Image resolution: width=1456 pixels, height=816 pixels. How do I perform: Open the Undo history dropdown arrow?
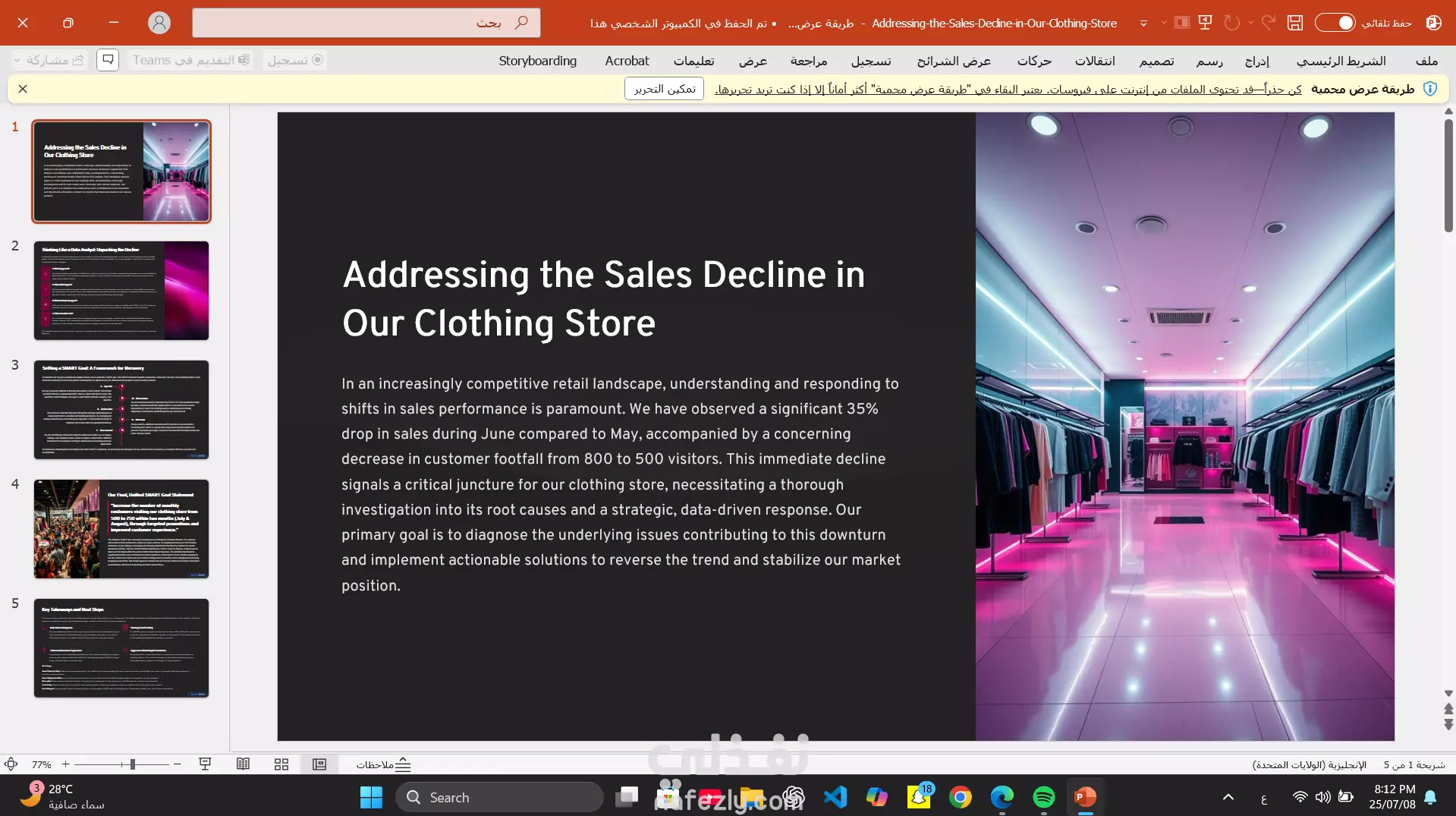coord(1250,23)
